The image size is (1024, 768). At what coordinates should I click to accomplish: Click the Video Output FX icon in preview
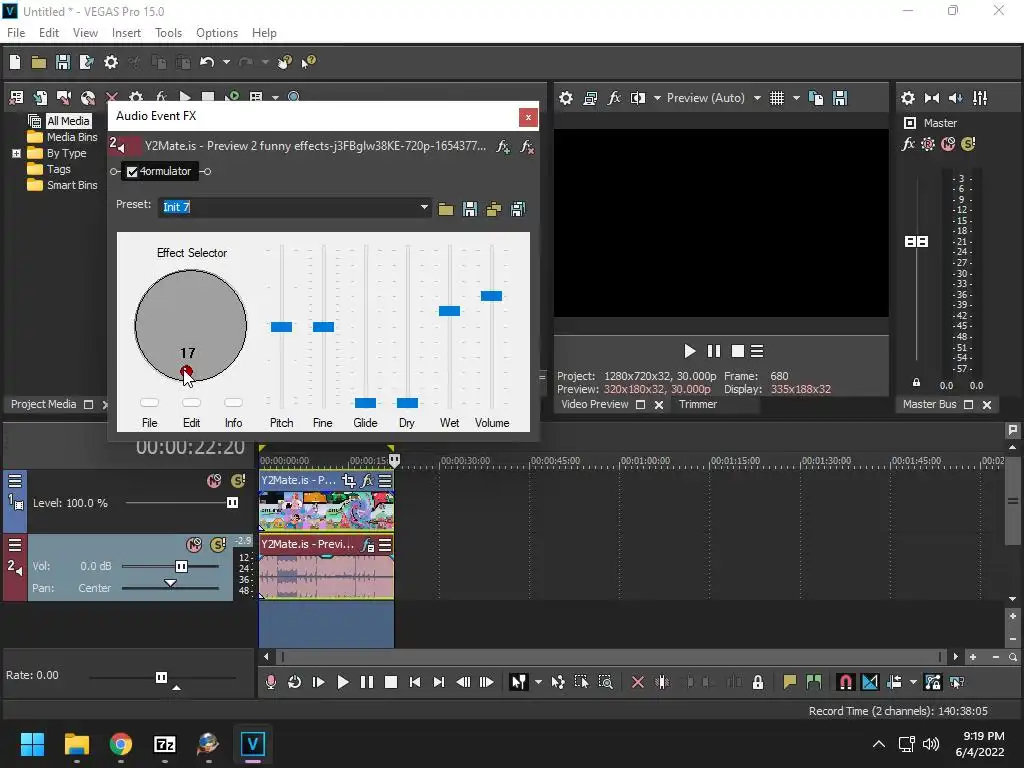click(x=614, y=98)
